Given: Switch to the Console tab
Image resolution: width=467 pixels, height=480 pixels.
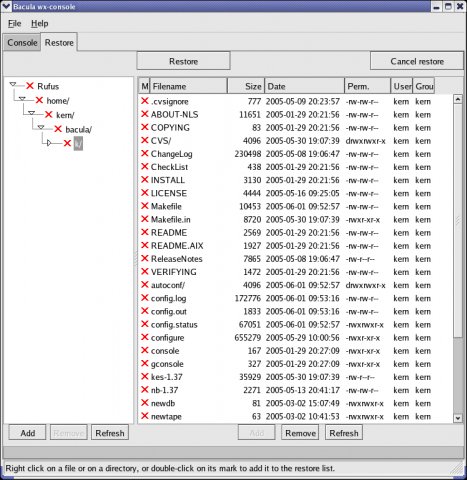Looking at the screenshot, I should [22, 43].
